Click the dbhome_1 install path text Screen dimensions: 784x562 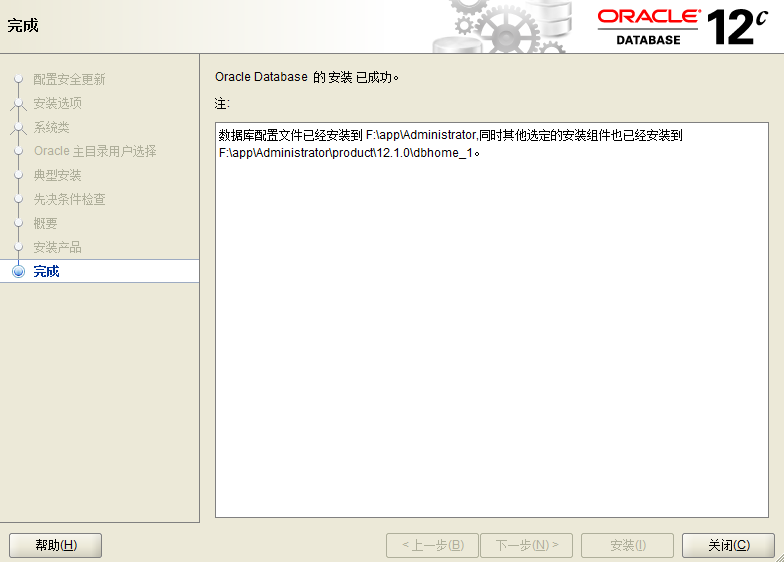(350, 153)
